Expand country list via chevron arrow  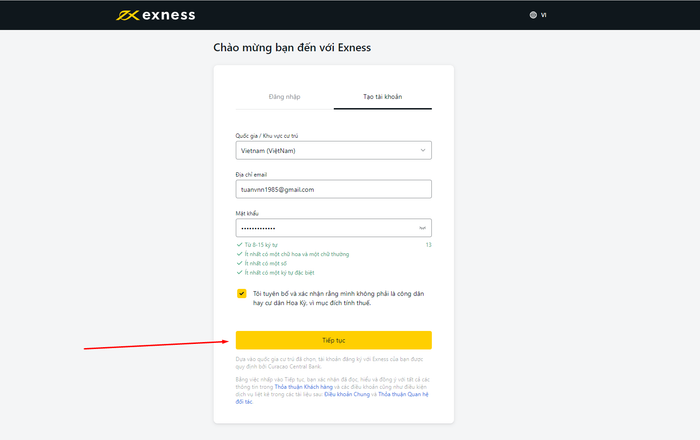pyautogui.click(x=423, y=150)
